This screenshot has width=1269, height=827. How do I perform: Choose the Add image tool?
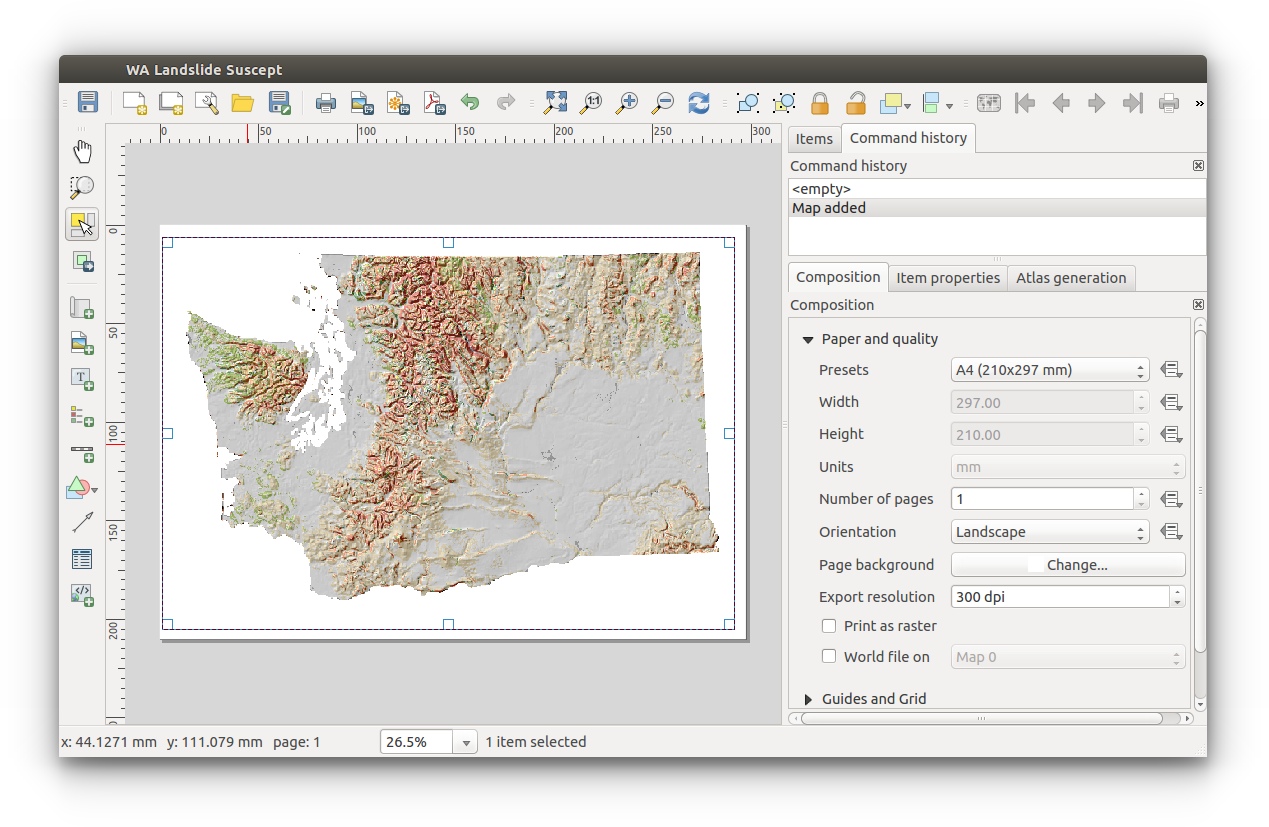82,343
